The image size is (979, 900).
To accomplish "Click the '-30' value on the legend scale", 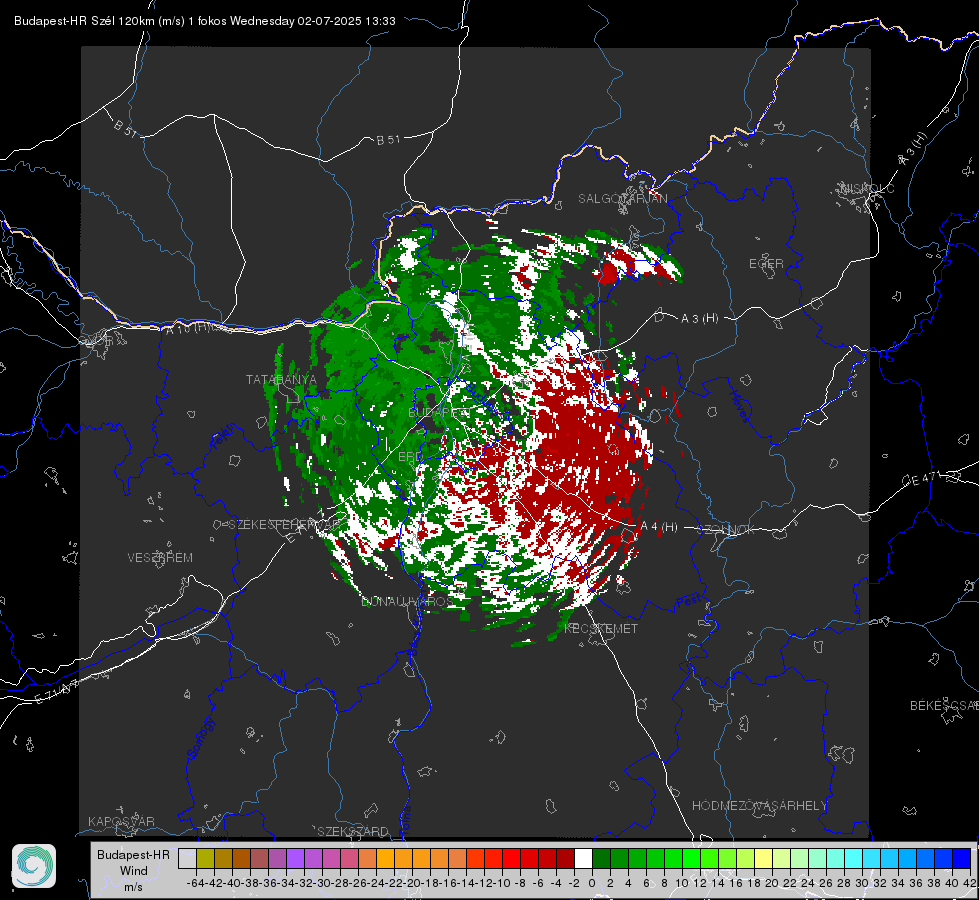I will coord(339,883).
